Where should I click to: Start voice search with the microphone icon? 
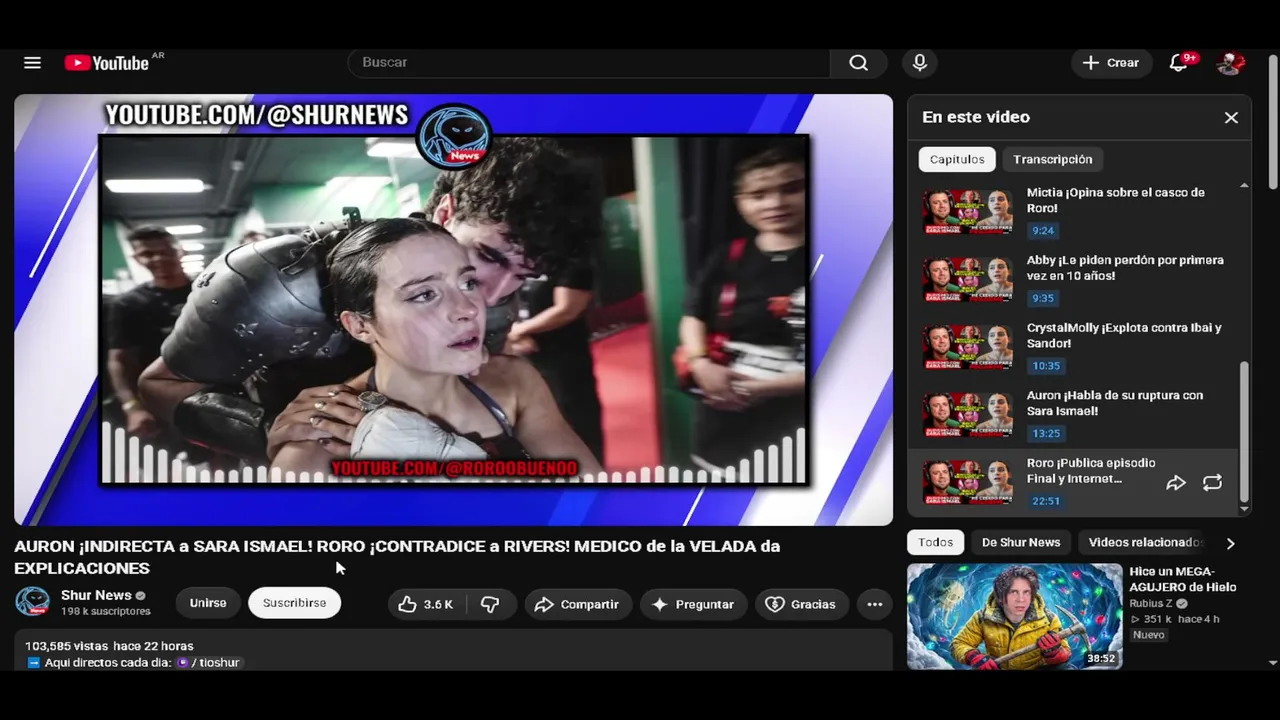[x=920, y=62]
